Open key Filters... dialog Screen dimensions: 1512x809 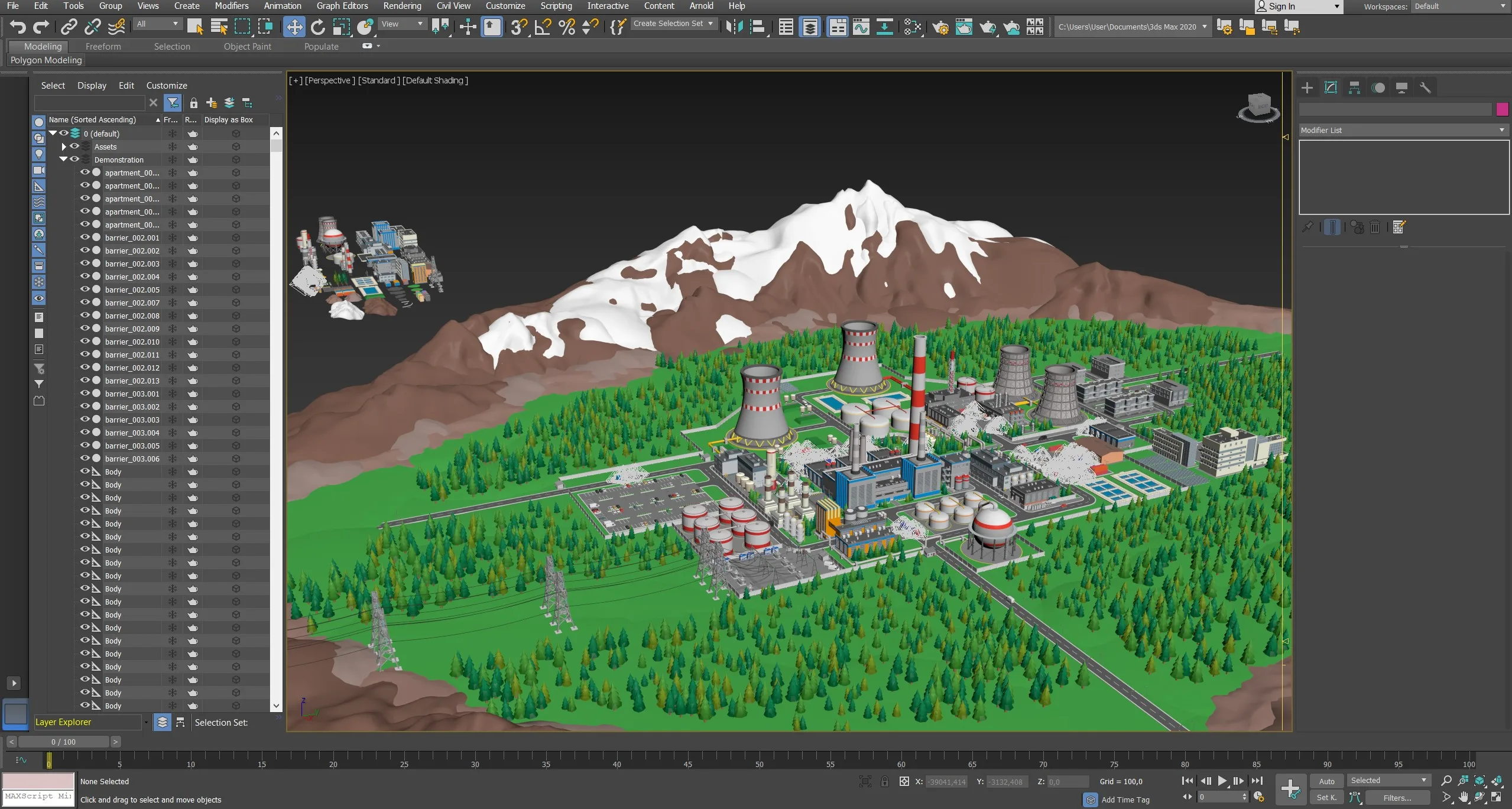1397,797
